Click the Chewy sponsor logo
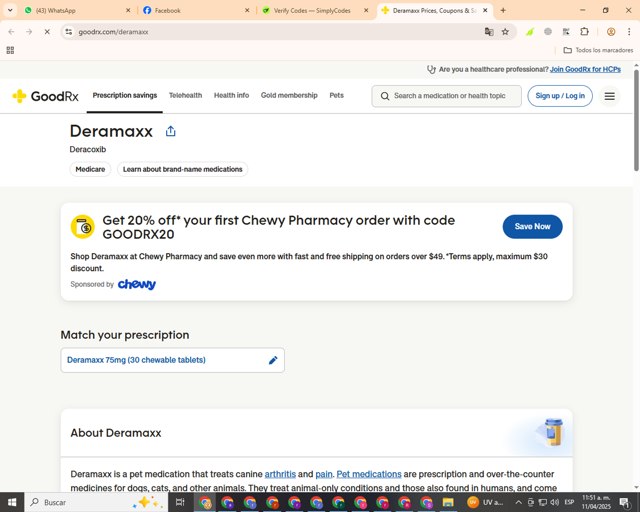This screenshot has width=640, height=512. [x=137, y=284]
